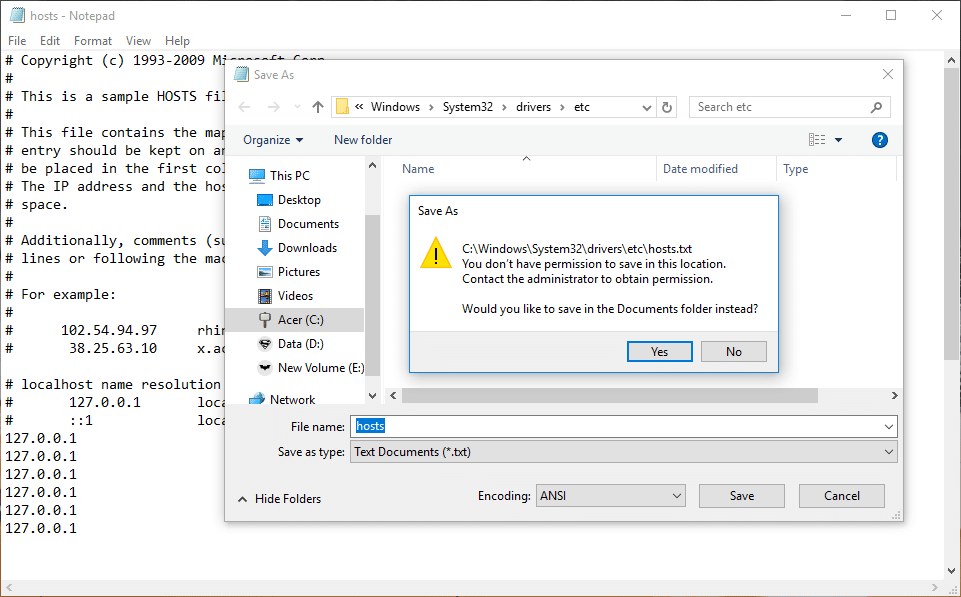The image size is (961, 597).
Task: Select Downloads in the navigation pane
Action: point(307,248)
